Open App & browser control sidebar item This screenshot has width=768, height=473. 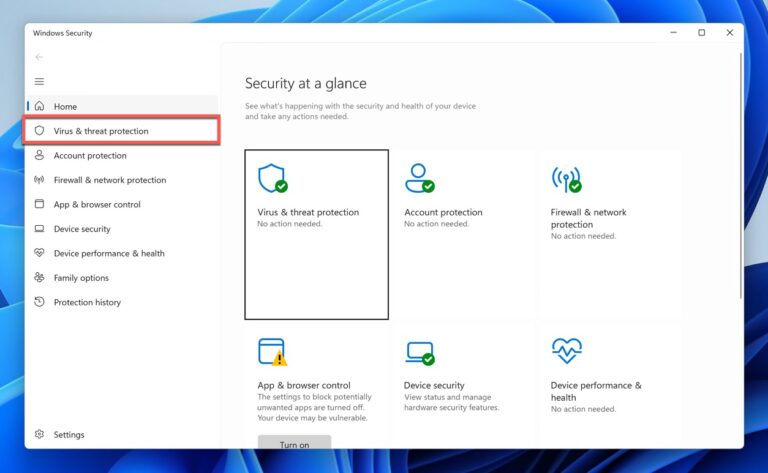pos(122,204)
